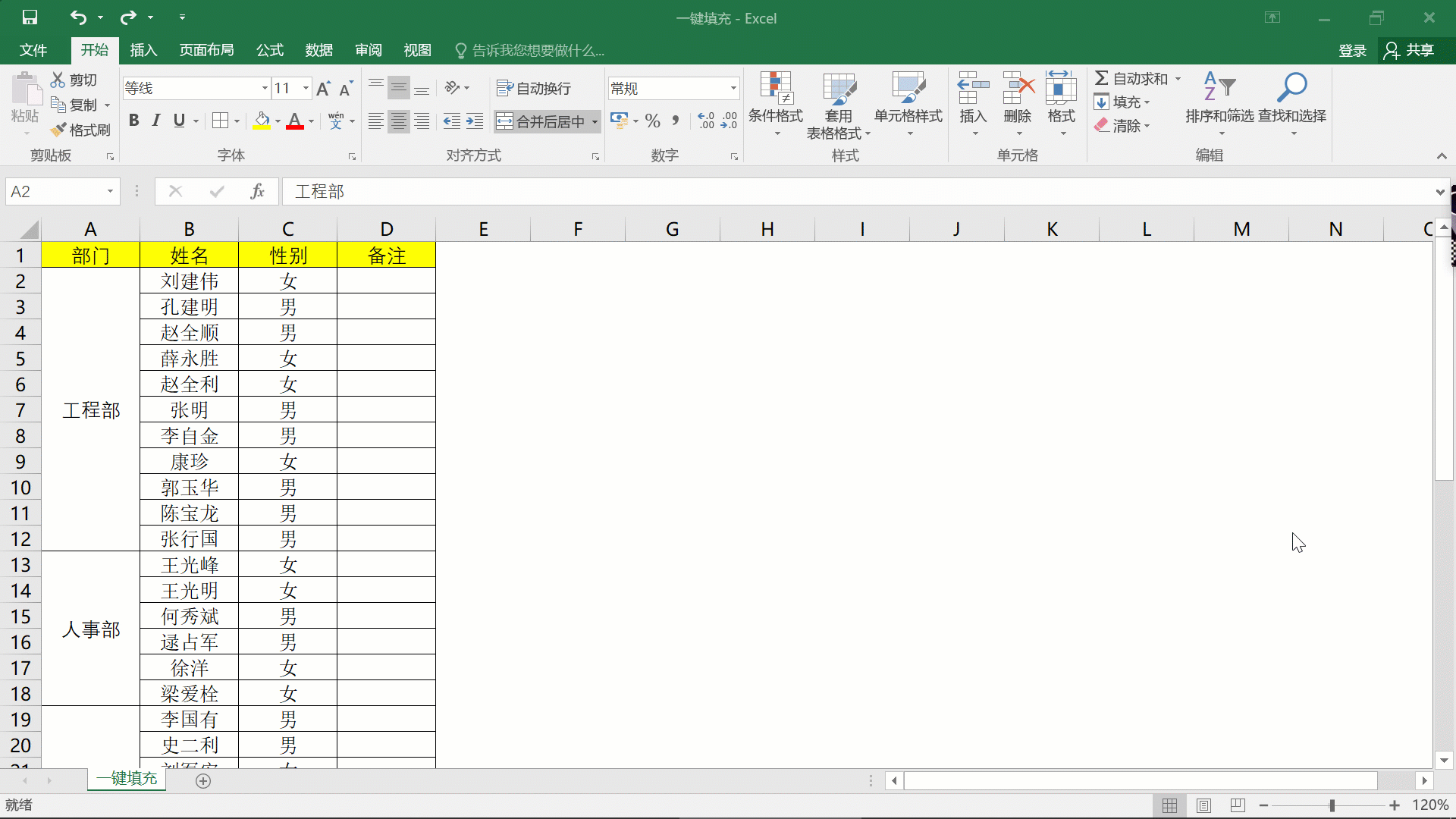Click the Login (登录) link

pyautogui.click(x=1352, y=50)
